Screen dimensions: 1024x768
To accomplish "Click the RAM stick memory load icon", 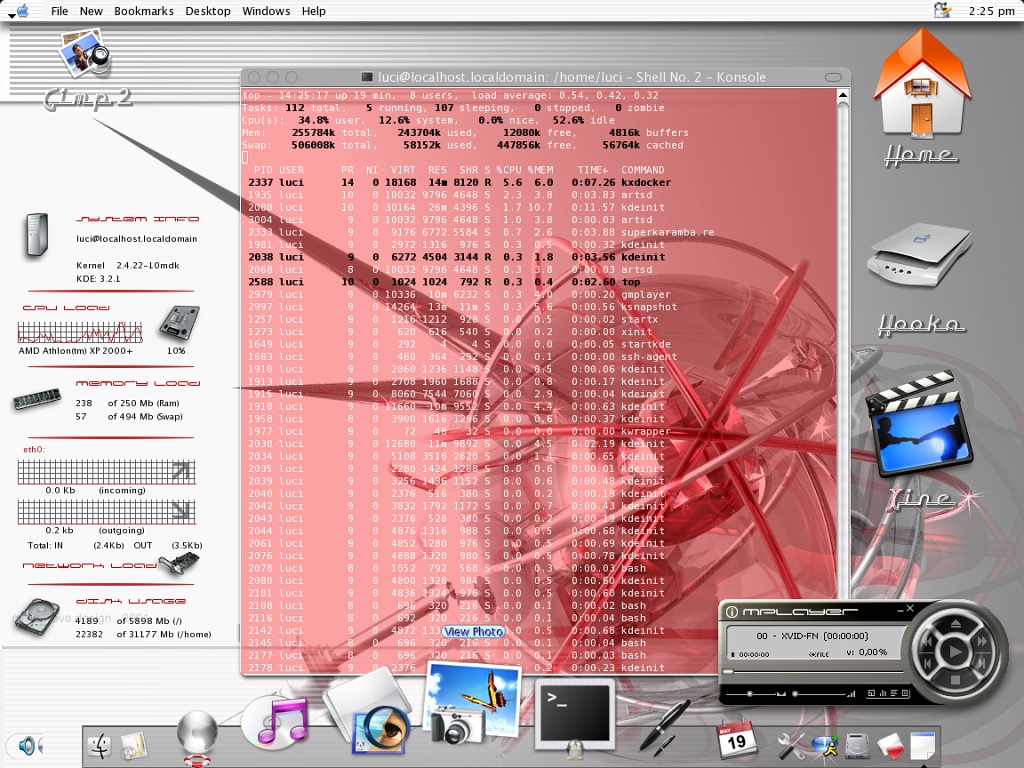I will coord(37,398).
